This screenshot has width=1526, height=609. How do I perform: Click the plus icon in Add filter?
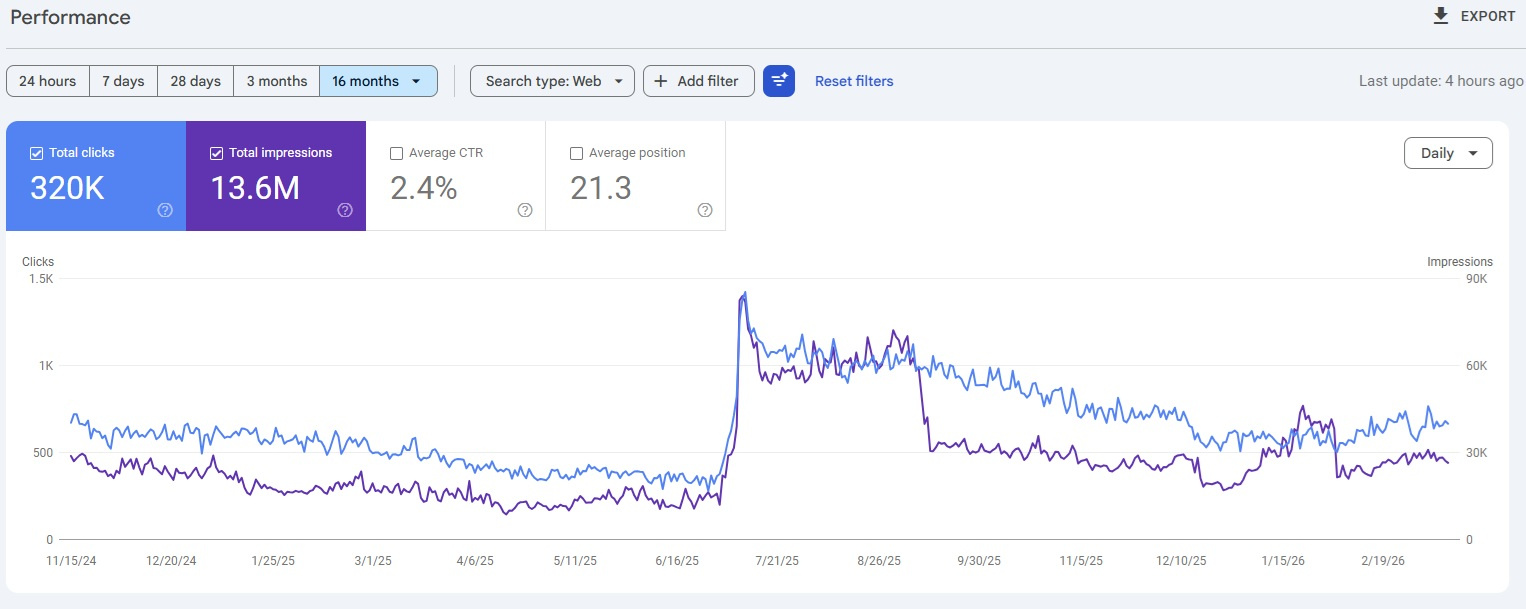coord(661,81)
